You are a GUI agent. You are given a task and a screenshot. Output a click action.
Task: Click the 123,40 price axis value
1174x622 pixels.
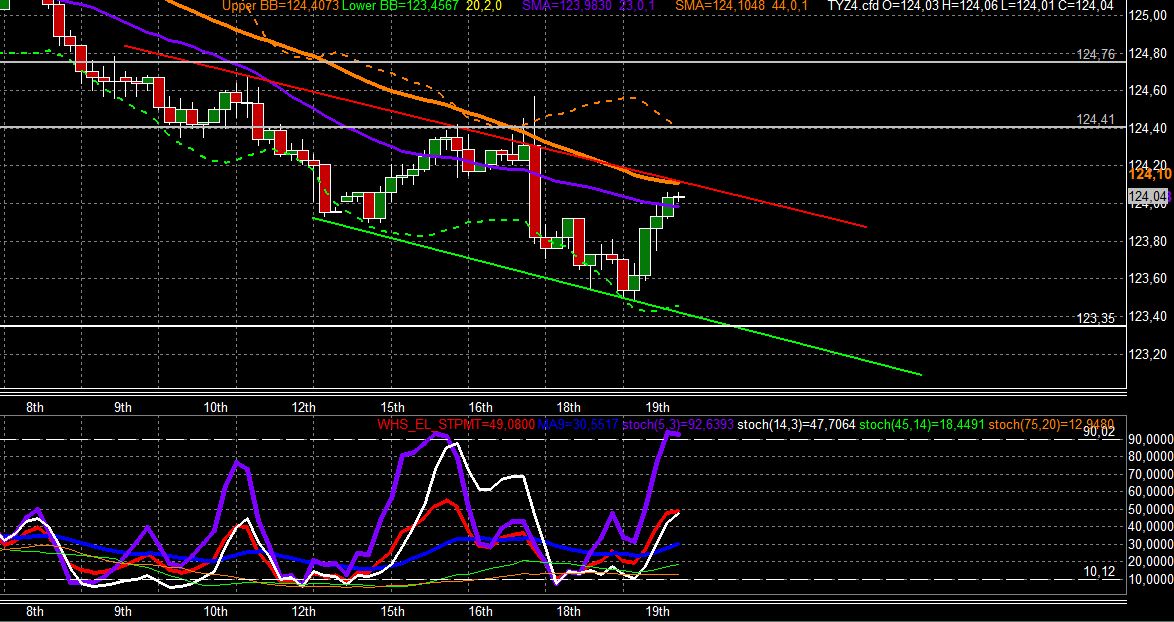point(1149,317)
